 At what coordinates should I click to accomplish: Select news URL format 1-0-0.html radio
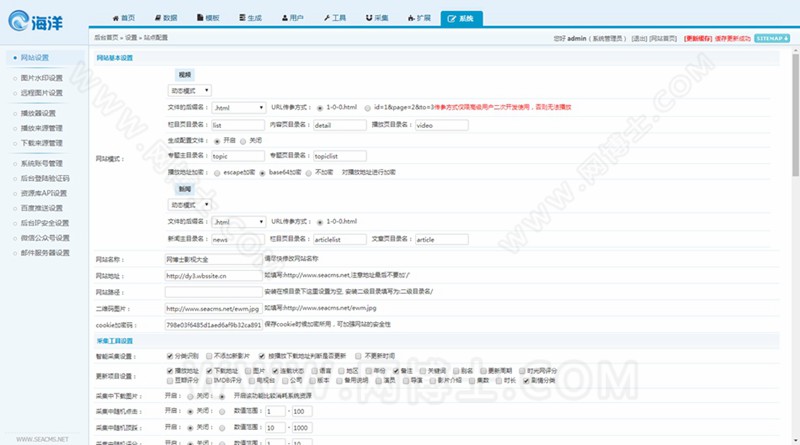(x=320, y=222)
